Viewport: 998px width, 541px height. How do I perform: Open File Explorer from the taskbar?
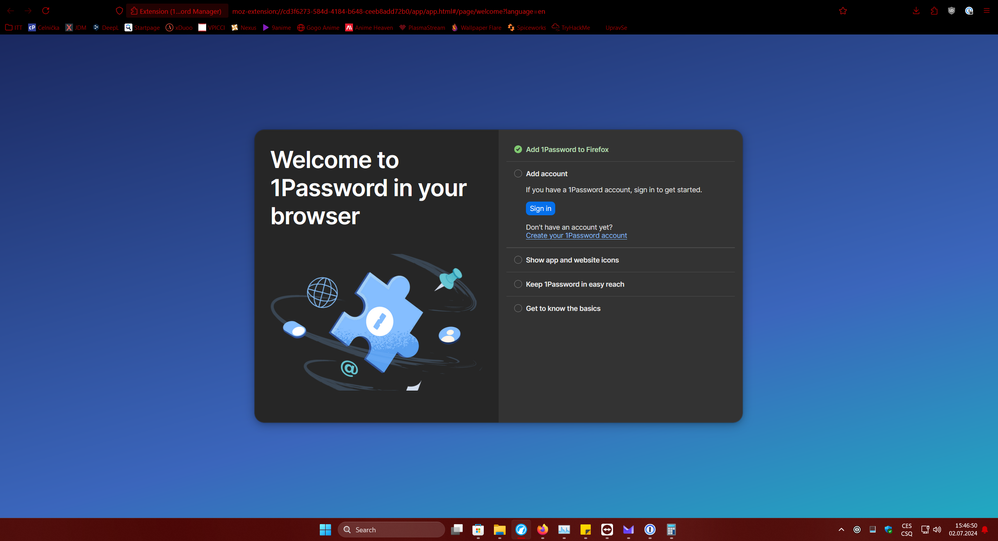tap(500, 530)
